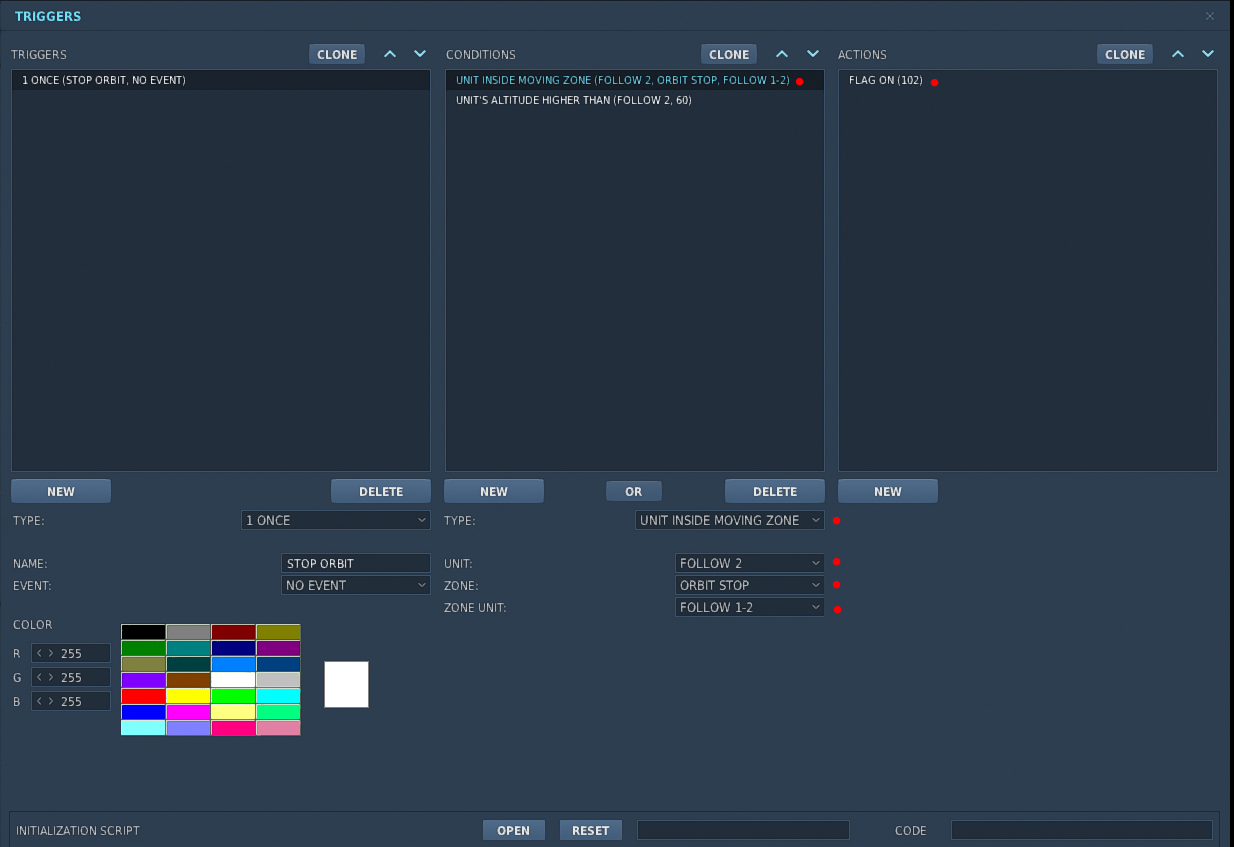Image resolution: width=1234 pixels, height=847 pixels.
Task: Delete the selected trigger
Action: 381,491
